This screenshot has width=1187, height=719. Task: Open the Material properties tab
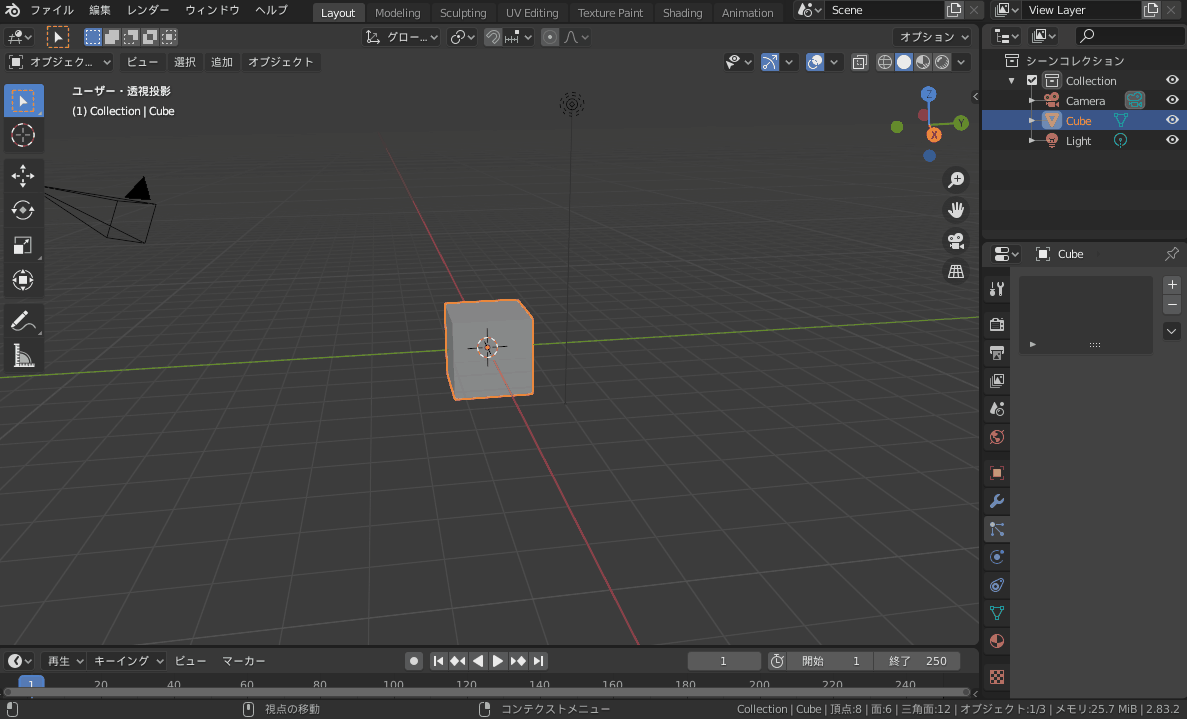(x=996, y=640)
